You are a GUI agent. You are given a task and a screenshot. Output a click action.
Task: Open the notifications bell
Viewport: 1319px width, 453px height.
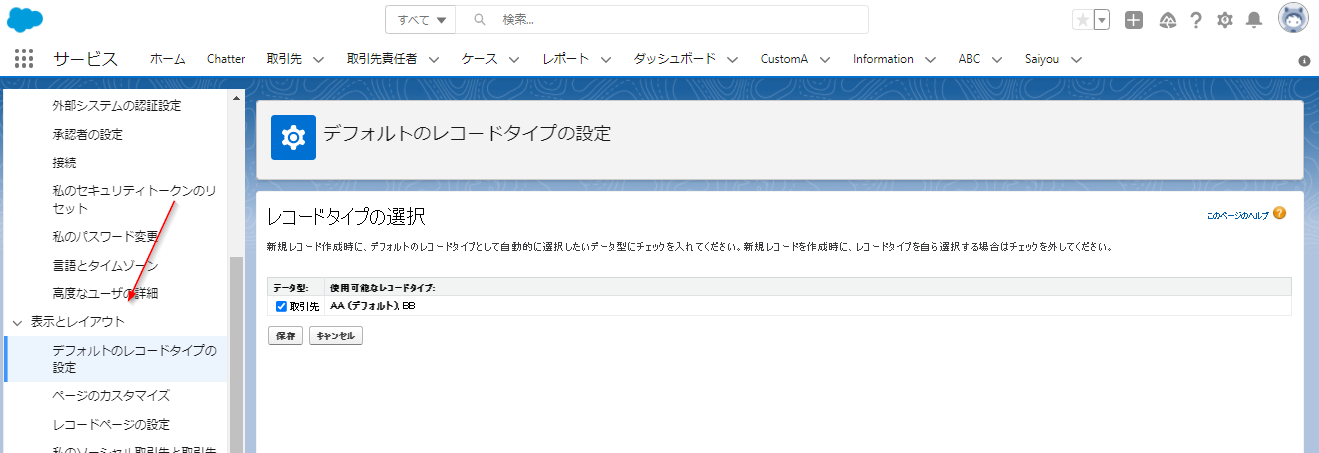(x=1253, y=20)
